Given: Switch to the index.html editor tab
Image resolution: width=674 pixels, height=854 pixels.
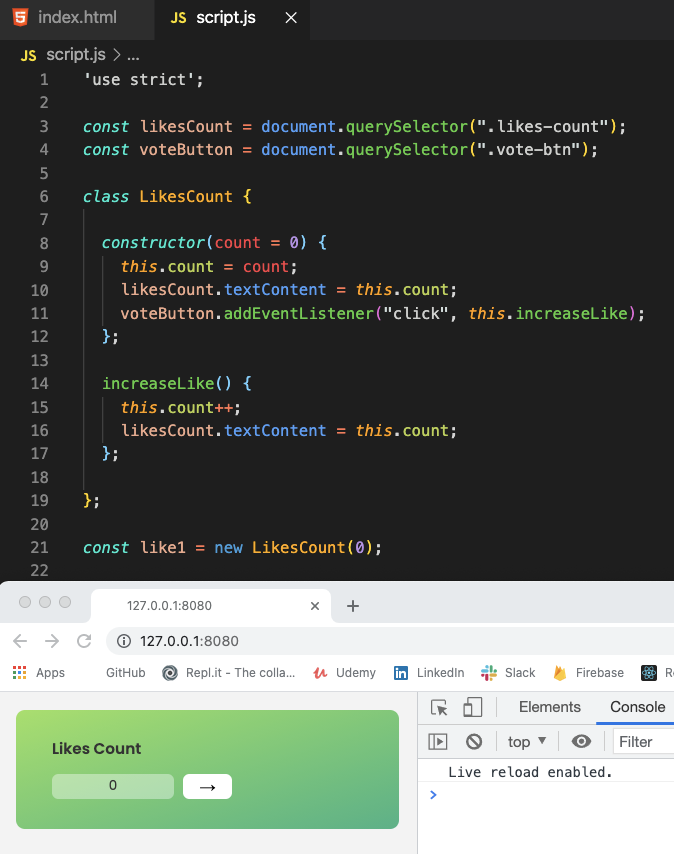Looking at the screenshot, I should 77,18.
